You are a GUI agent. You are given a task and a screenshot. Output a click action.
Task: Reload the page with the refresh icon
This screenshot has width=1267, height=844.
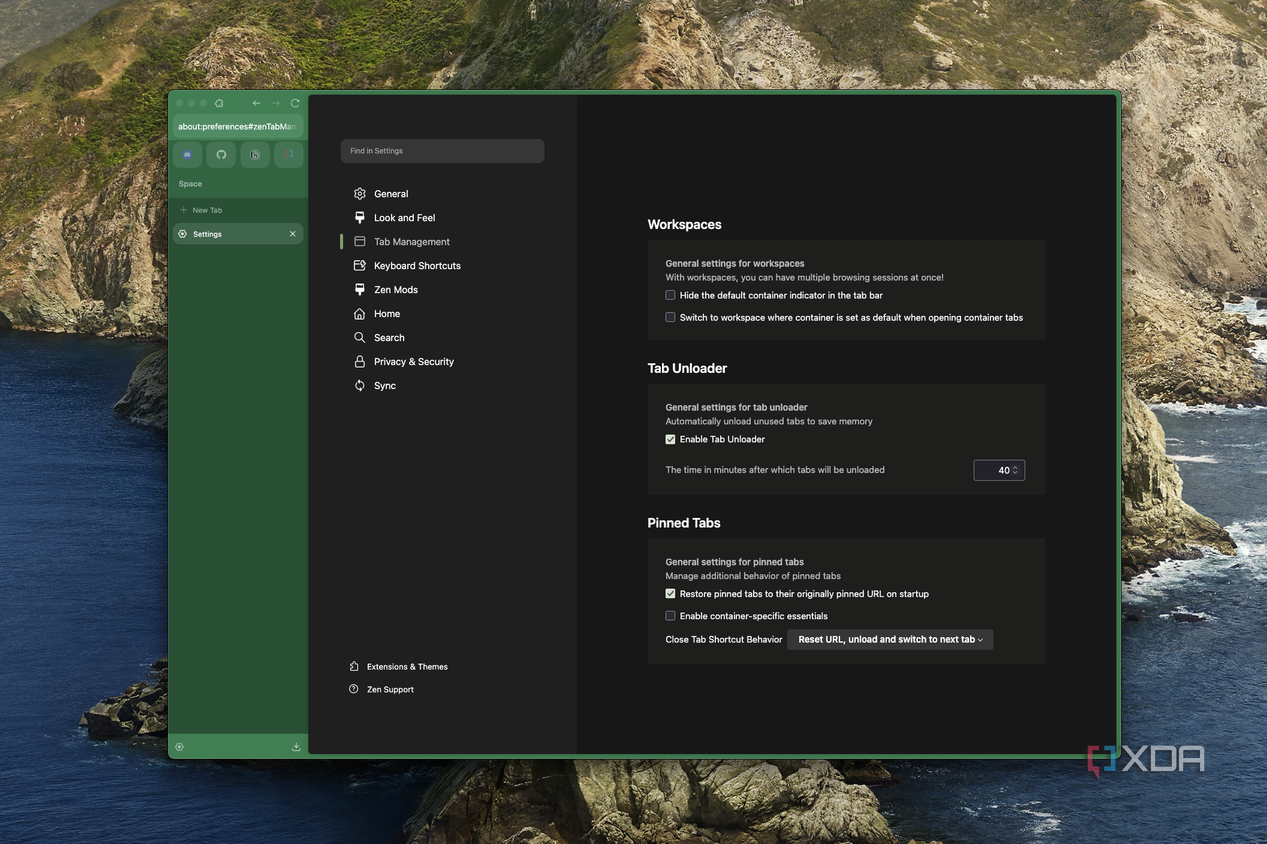point(295,103)
